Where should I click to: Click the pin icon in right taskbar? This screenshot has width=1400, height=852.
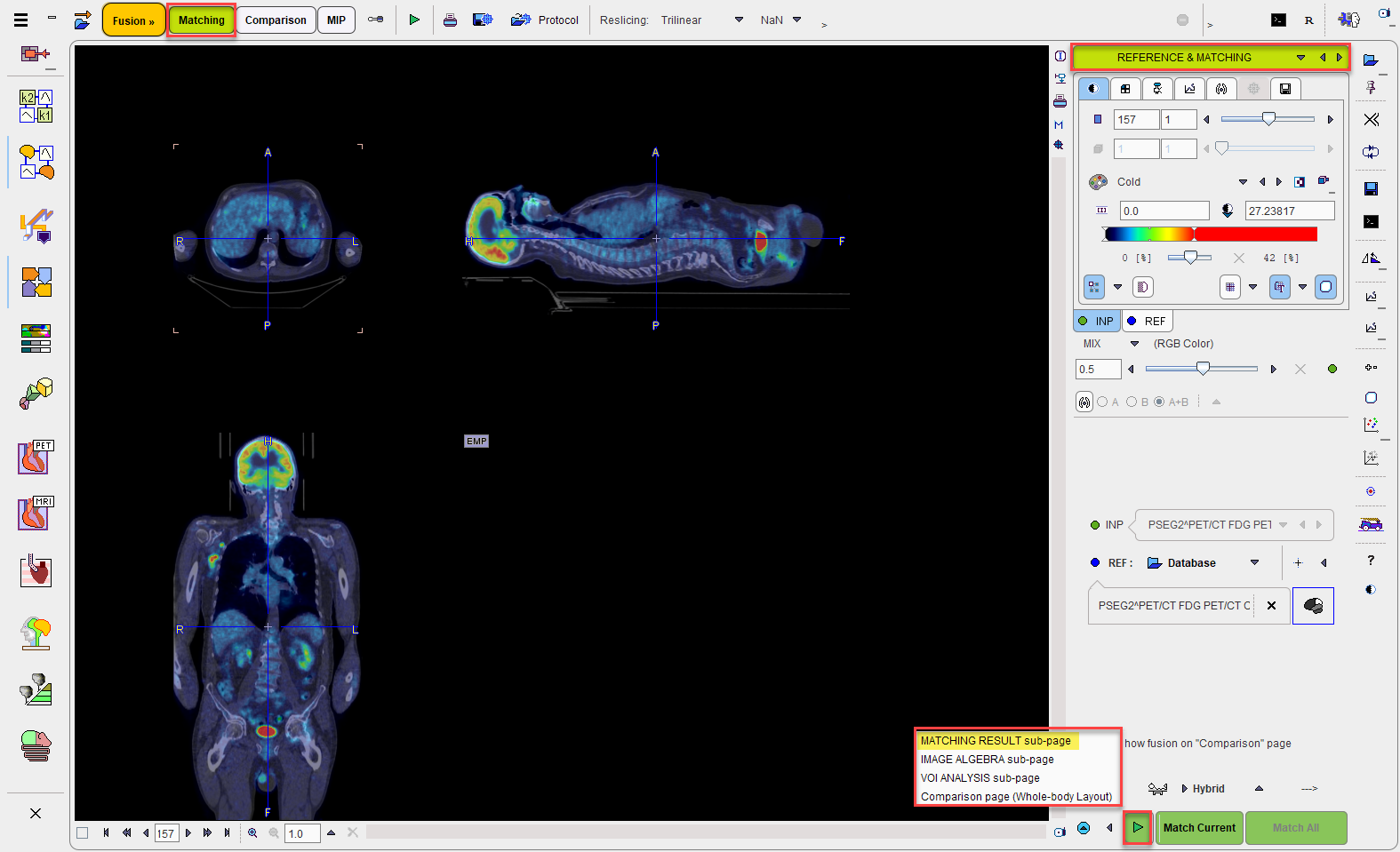(1371, 87)
